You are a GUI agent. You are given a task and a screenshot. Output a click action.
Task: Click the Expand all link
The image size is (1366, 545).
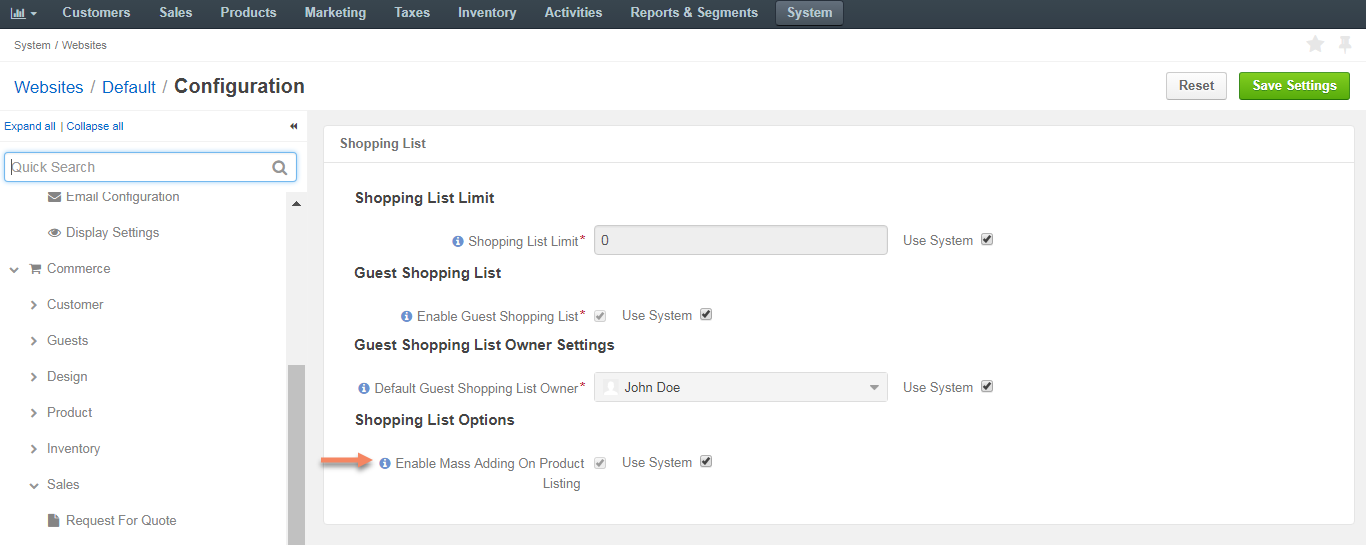click(x=30, y=126)
